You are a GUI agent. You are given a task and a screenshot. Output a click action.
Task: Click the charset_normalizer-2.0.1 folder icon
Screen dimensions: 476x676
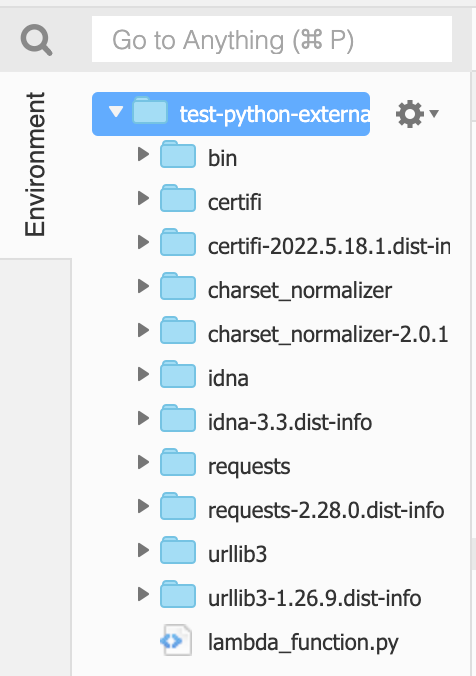pos(178,330)
